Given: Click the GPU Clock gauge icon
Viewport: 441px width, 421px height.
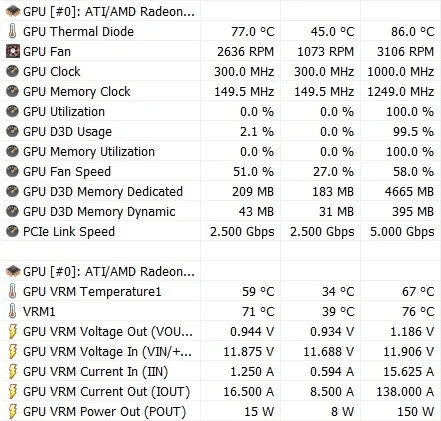Looking at the screenshot, I should click(13, 71).
